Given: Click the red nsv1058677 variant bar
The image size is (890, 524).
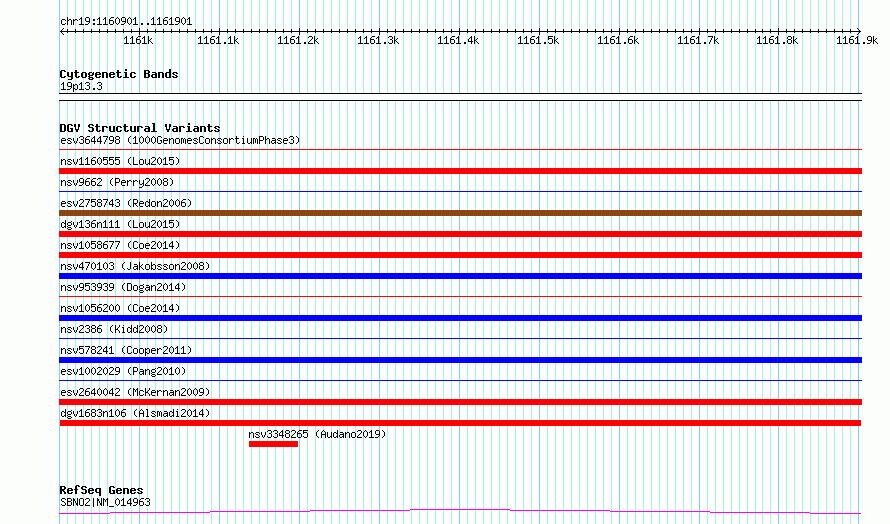Looking at the screenshot, I should pos(460,255).
